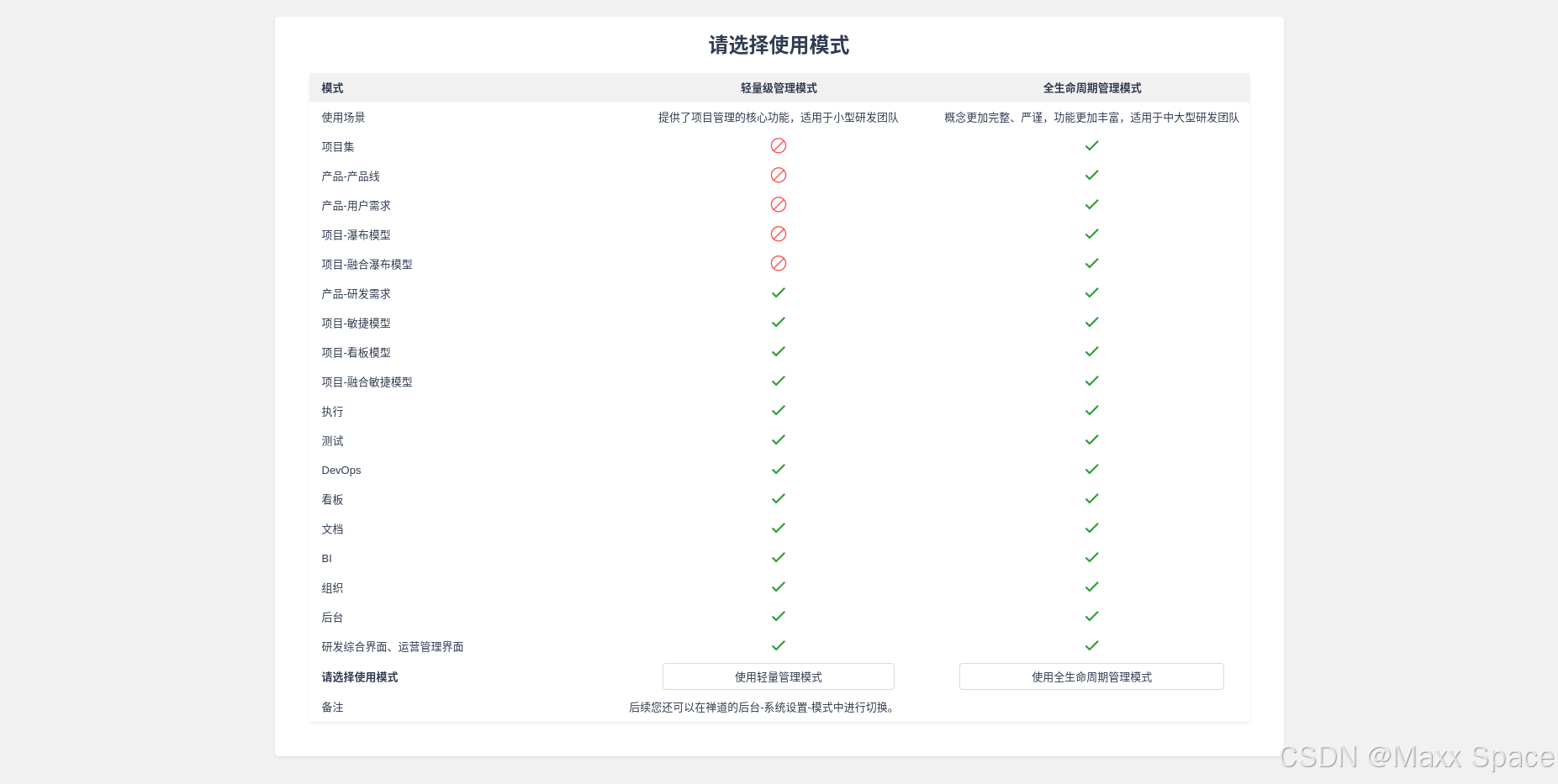This screenshot has height=784, width=1558.
Task: Click the 研发综合界面、运营管理界面 row label
Action: point(393,647)
